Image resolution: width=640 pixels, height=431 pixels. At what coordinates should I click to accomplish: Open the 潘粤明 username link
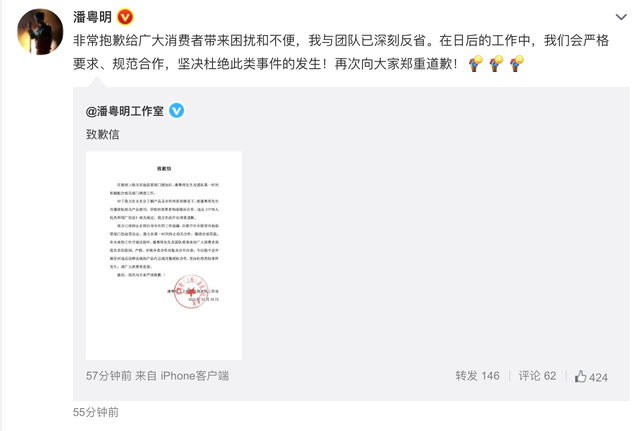click(x=92, y=17)
